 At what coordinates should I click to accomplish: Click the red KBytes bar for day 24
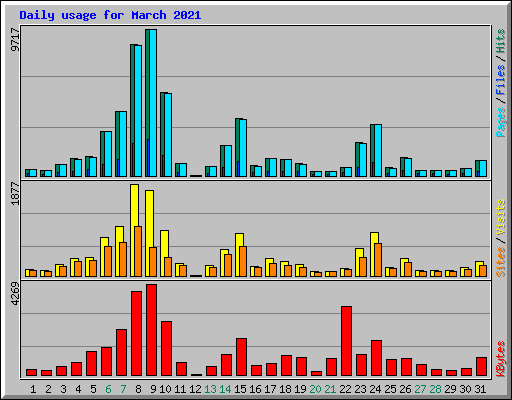tap(376, 358)
